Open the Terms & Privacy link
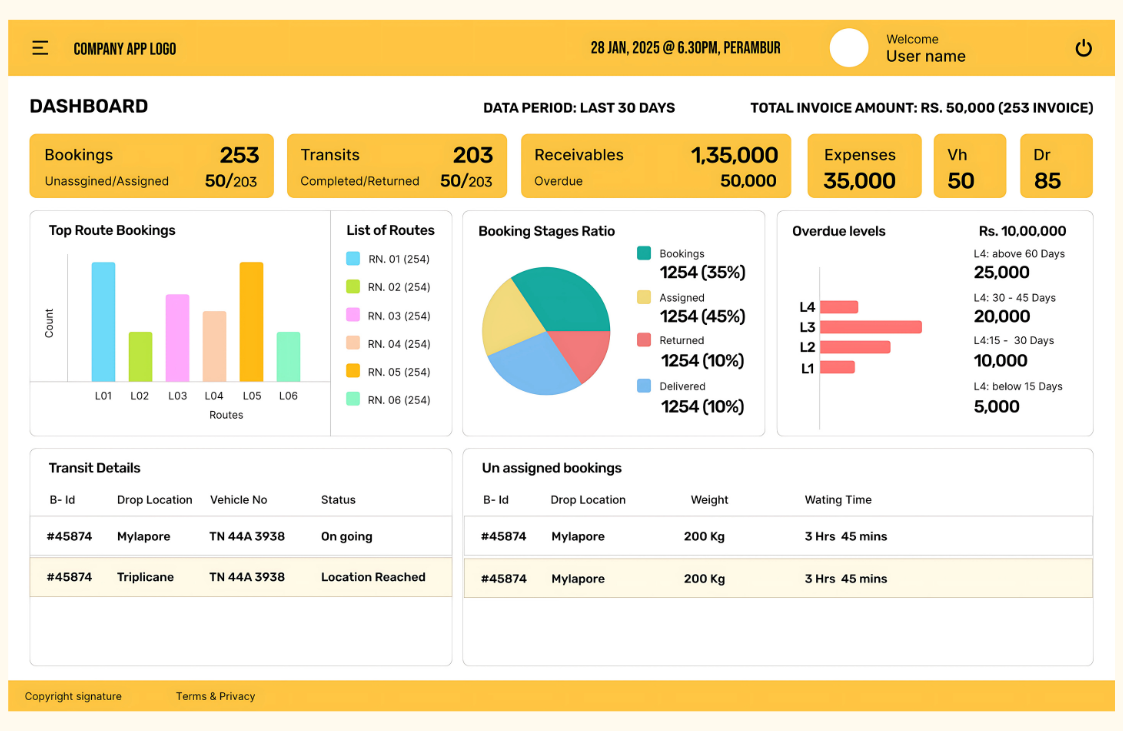 (216, 696)
